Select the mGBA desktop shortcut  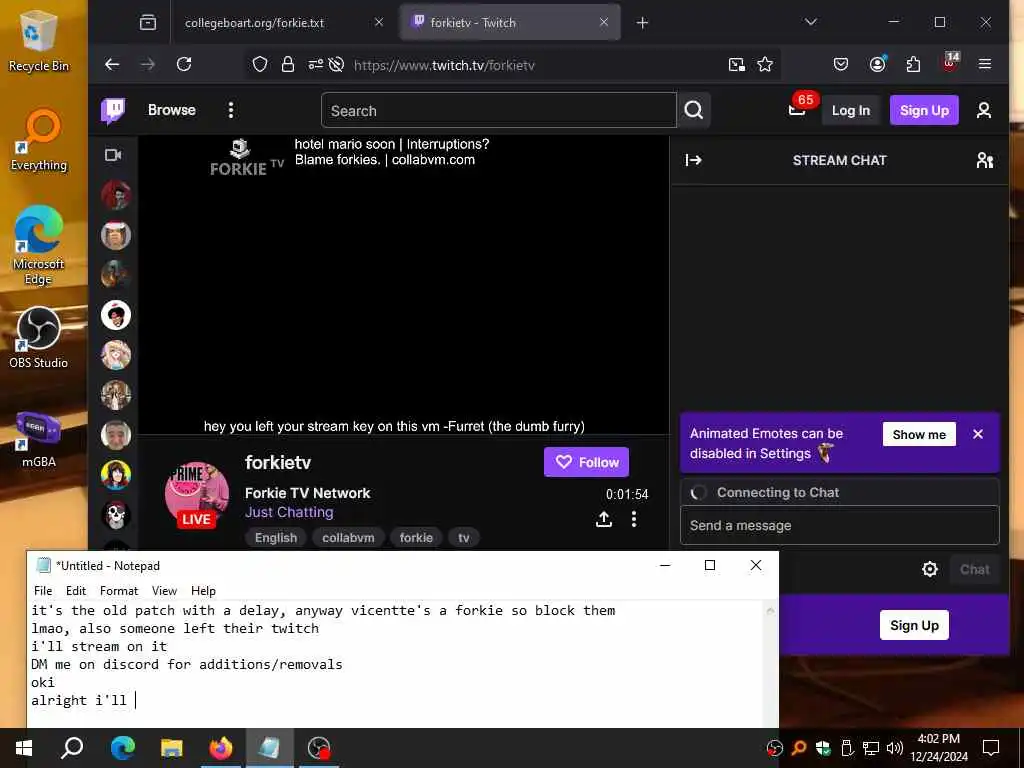pos(39,440)
